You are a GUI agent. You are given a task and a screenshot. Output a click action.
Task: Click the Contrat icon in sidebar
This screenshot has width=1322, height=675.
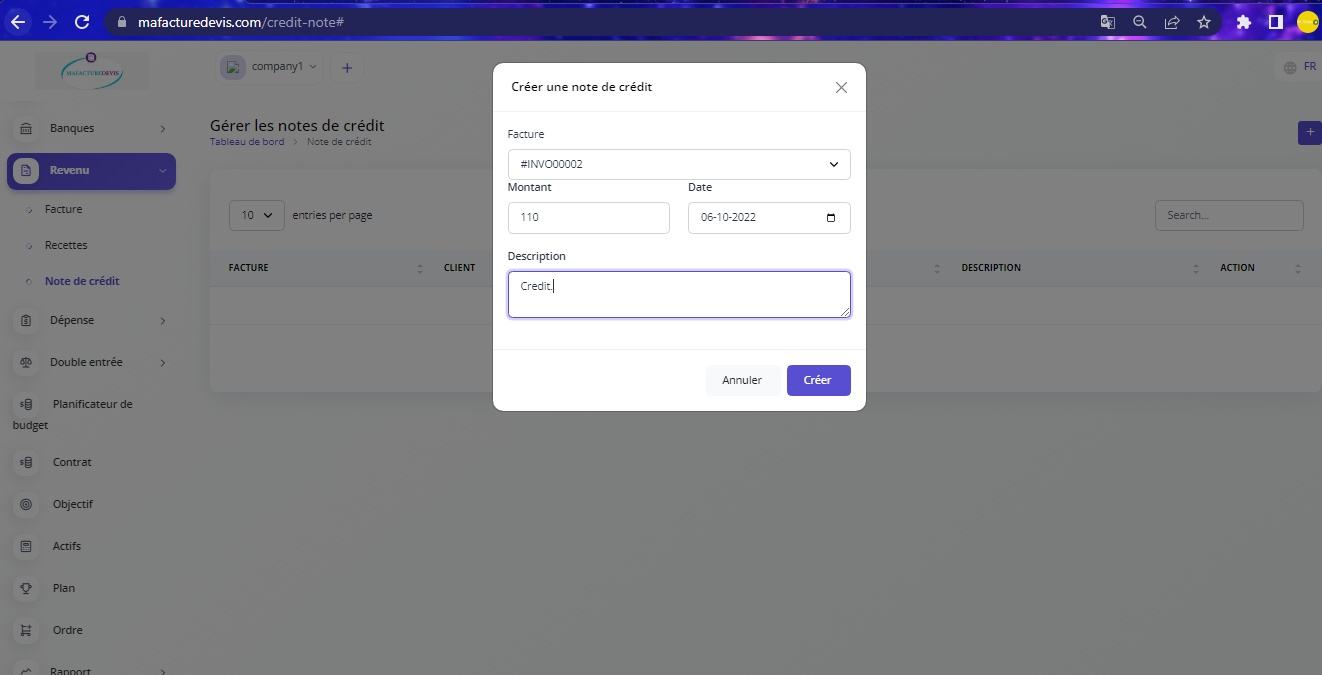coord(26,462)
